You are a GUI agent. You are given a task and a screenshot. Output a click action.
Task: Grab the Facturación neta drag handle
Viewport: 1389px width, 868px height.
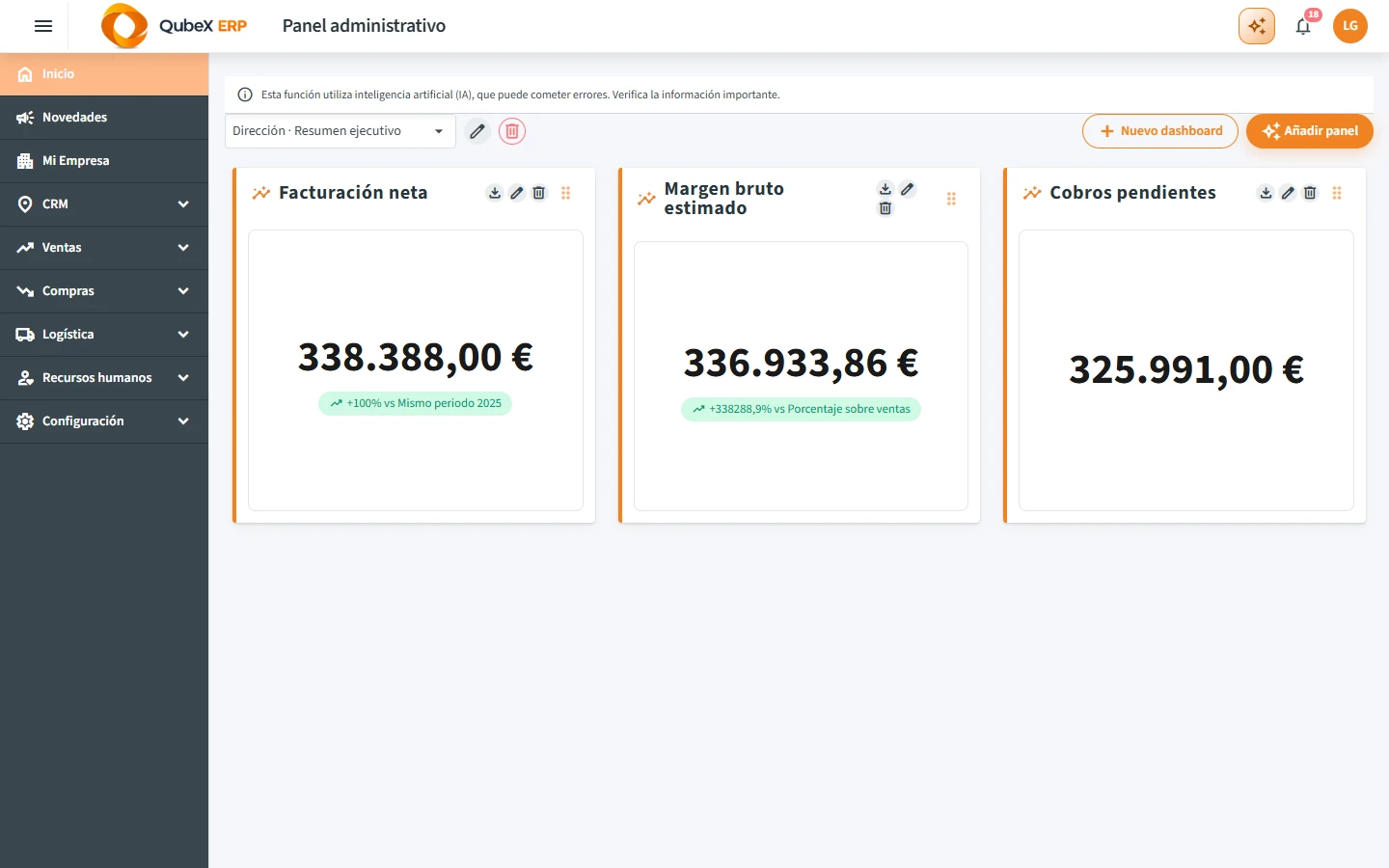point(566,193)
